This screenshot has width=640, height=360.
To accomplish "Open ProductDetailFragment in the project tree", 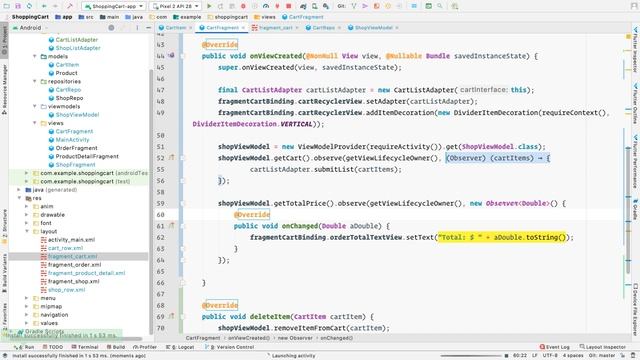I will [87, 156].
